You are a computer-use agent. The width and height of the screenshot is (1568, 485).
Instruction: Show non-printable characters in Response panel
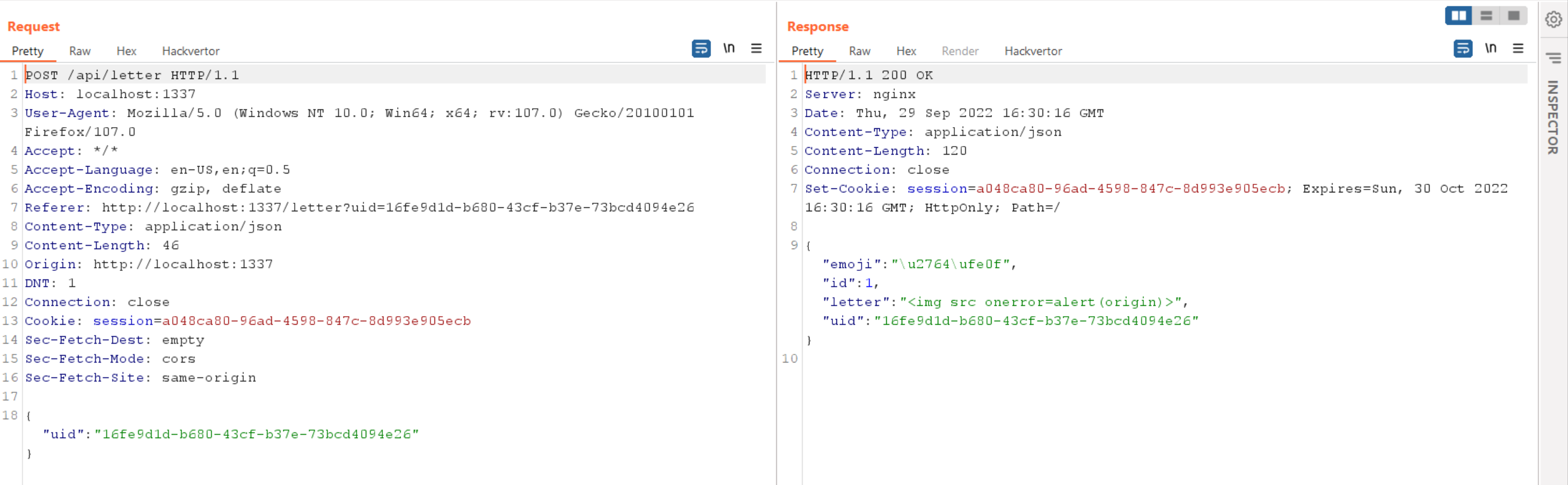point(1490,48)
